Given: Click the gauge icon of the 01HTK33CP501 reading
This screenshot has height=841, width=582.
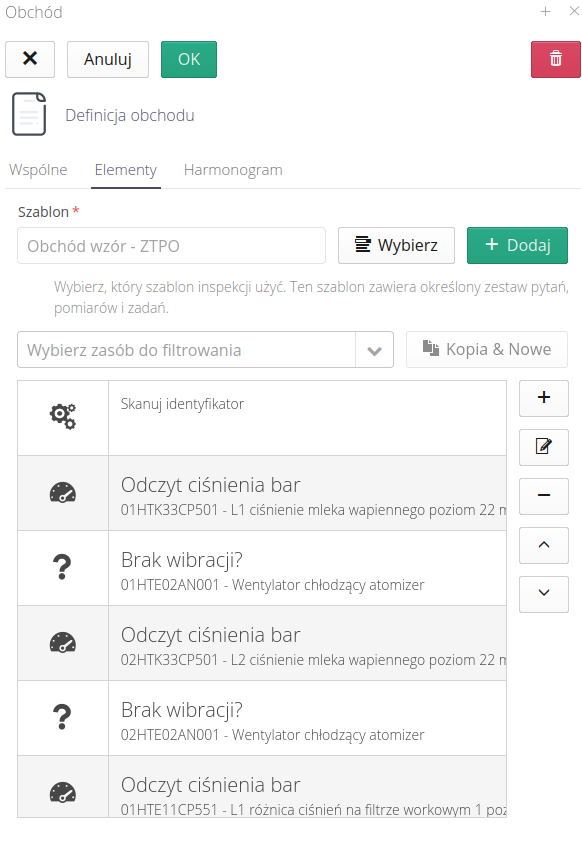Looking at the screenshot, I should click(63, 492).
